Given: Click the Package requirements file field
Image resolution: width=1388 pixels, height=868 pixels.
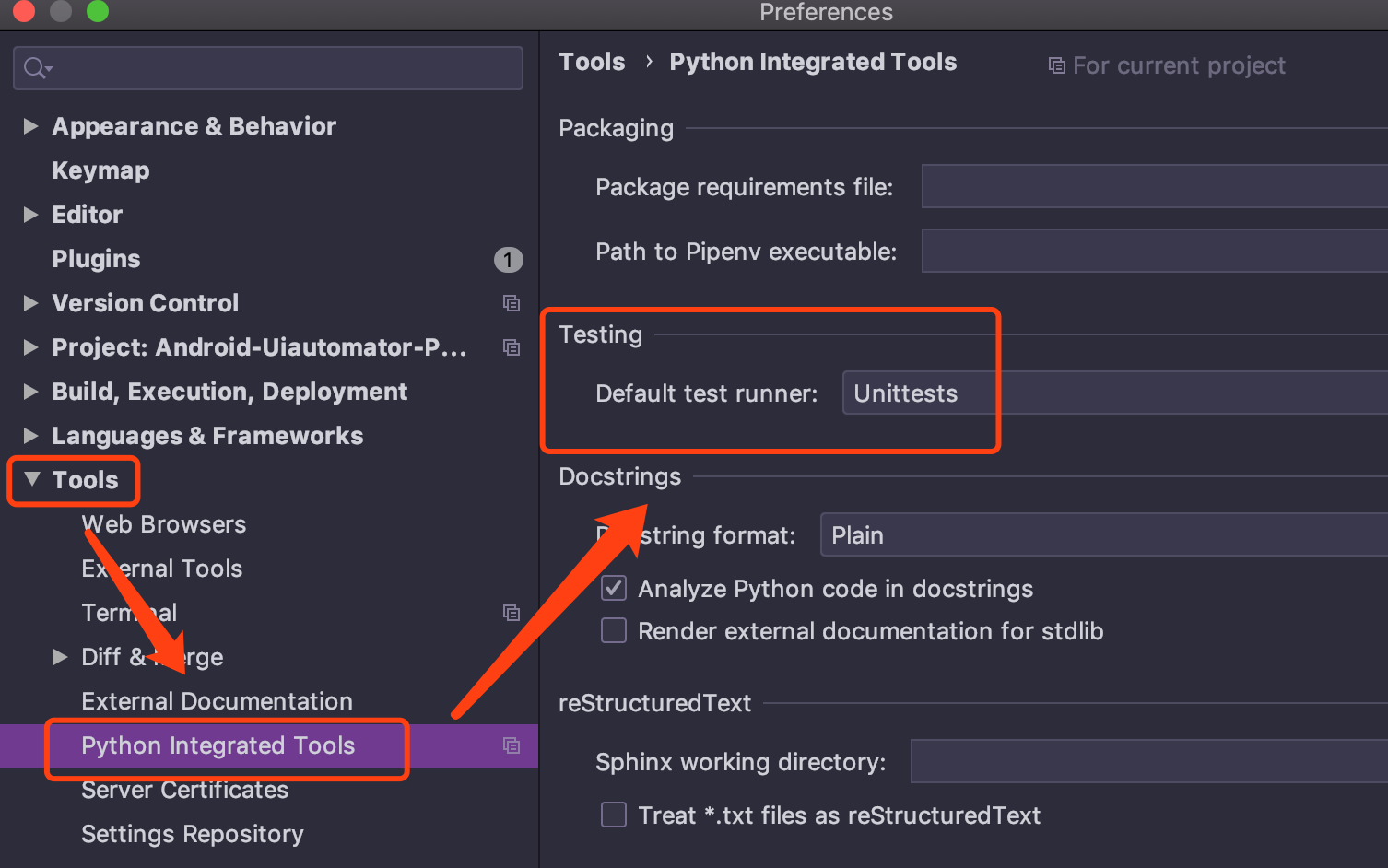Looking at the screenshot, I should [x=1154, y=187].
